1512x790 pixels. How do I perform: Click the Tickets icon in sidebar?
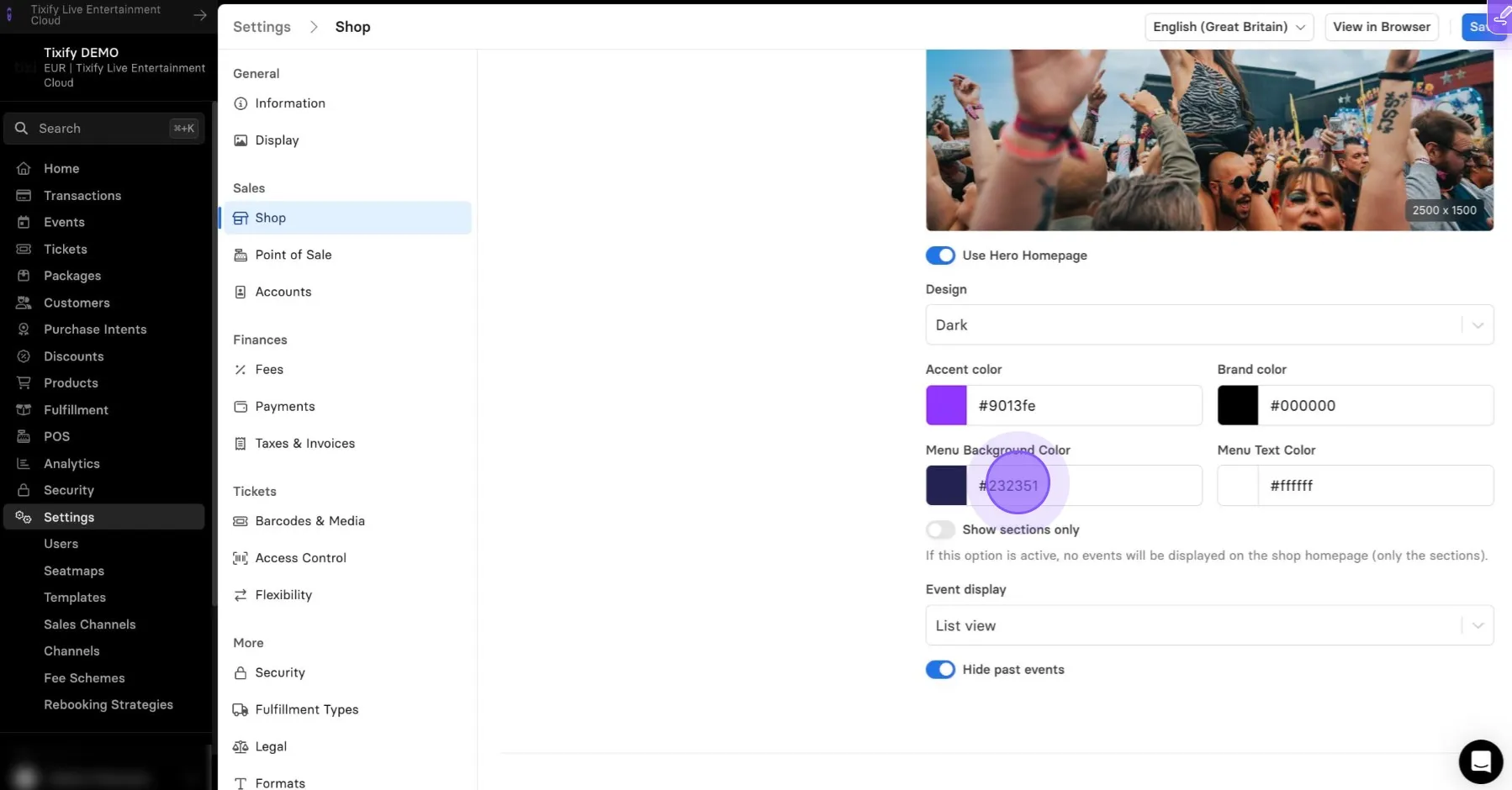[x=24, y=249]
